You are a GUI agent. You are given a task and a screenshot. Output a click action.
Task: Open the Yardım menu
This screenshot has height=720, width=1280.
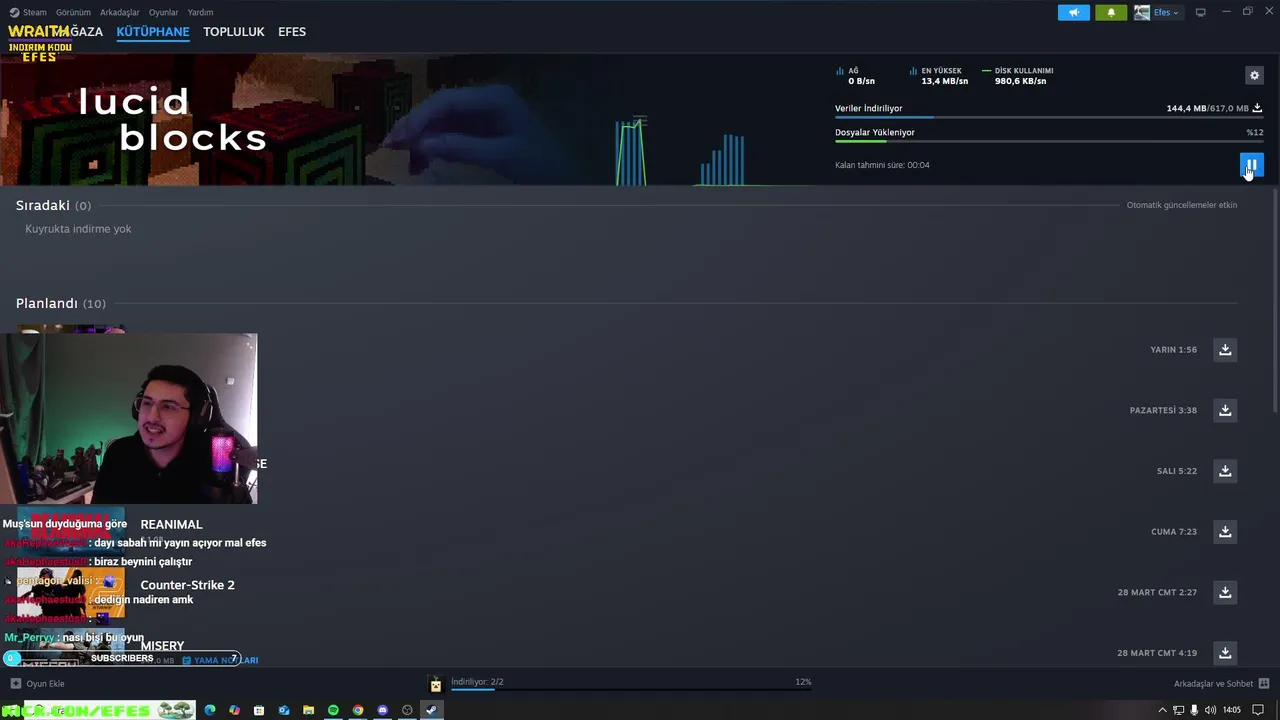[x=200, y=12]
